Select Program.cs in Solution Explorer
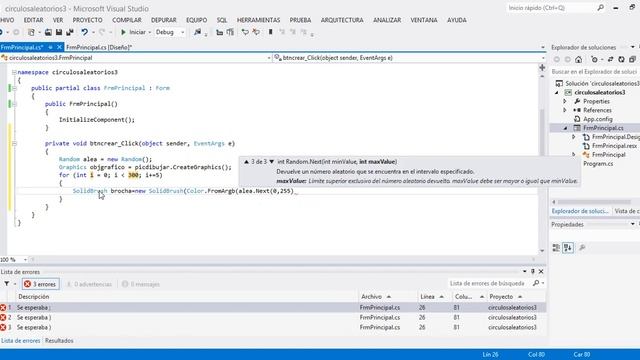Viewport: 640px width, 360px height. pos(598,164)
